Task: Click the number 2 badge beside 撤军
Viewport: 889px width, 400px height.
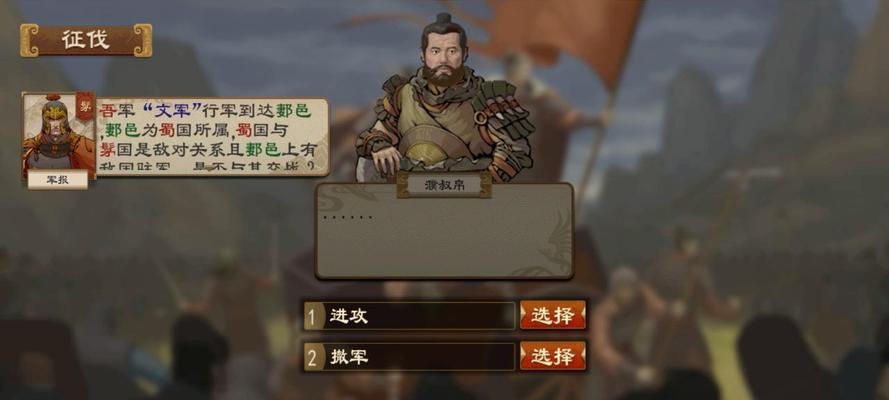Action: [x=312, y=357]
